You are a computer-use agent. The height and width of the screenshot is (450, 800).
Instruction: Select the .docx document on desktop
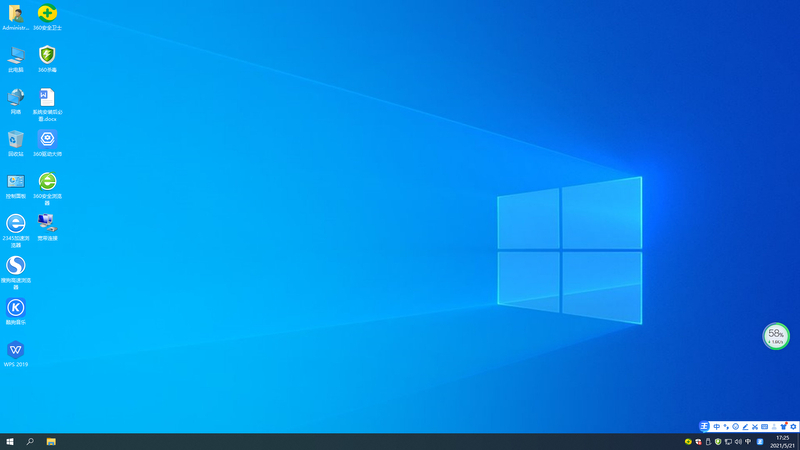click(x=47, y=105)
